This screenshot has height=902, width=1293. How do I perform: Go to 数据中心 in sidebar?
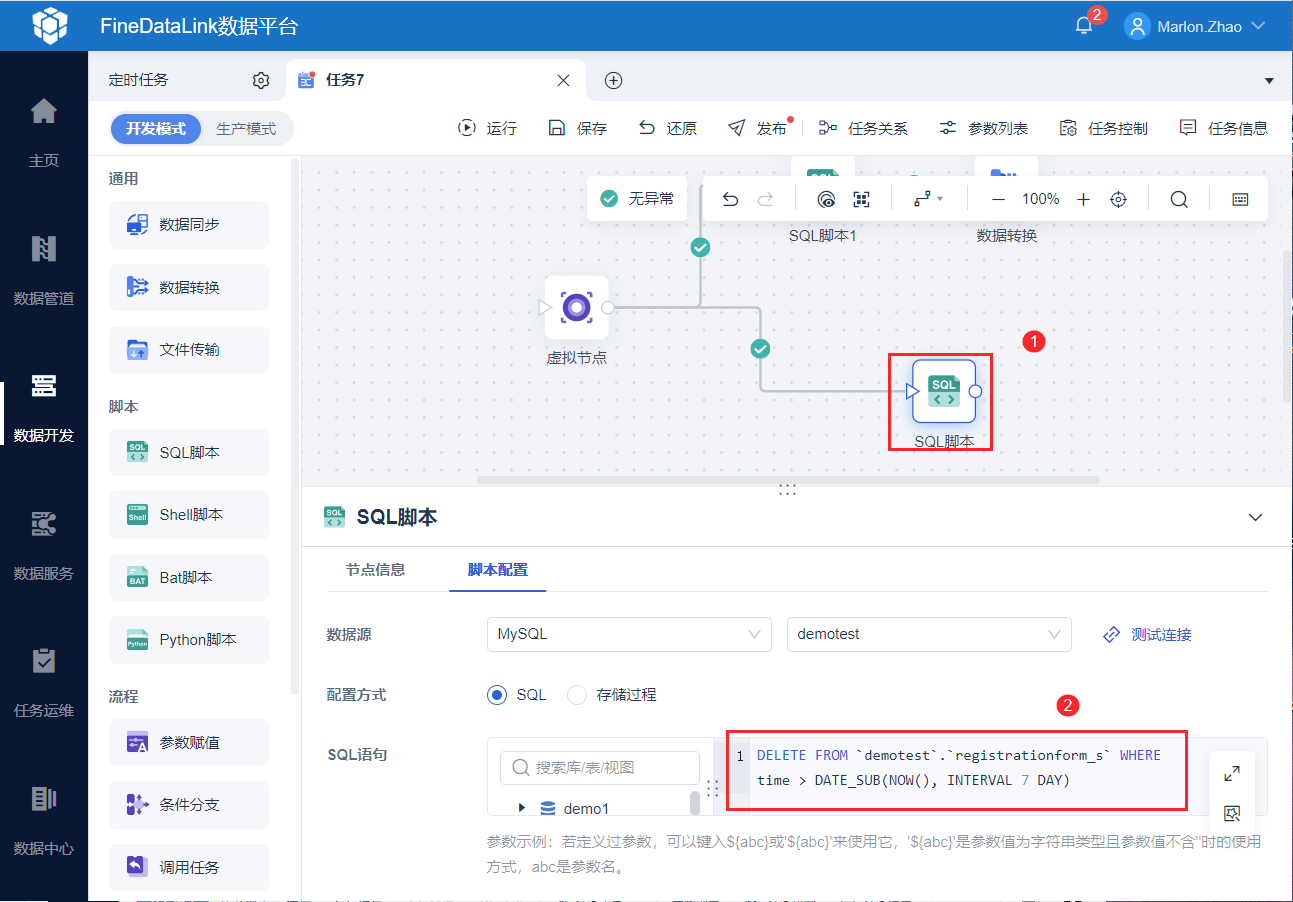point(44,822)
